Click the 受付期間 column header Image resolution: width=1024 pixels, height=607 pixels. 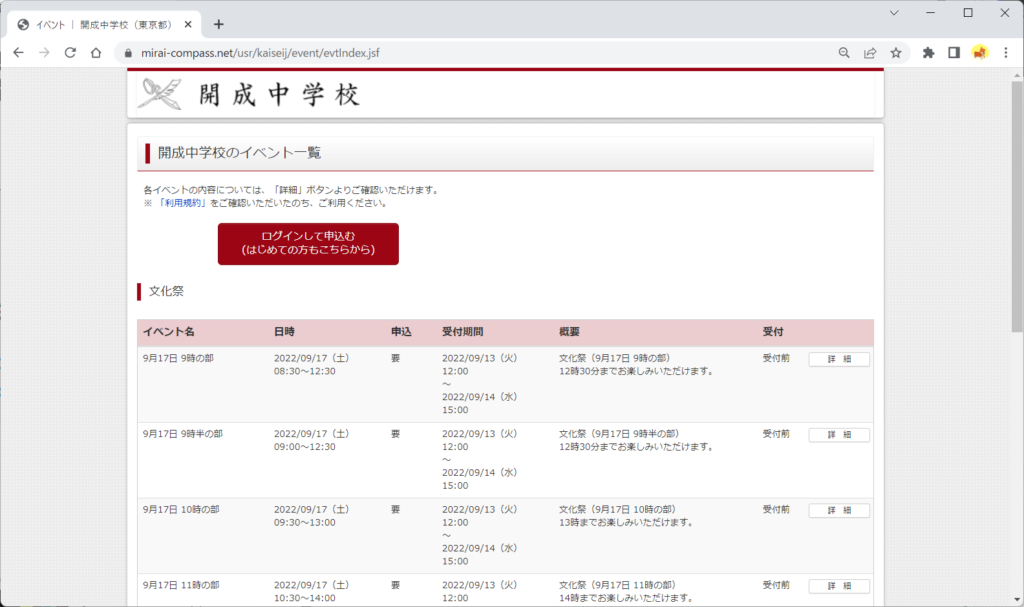pos(462,332)
